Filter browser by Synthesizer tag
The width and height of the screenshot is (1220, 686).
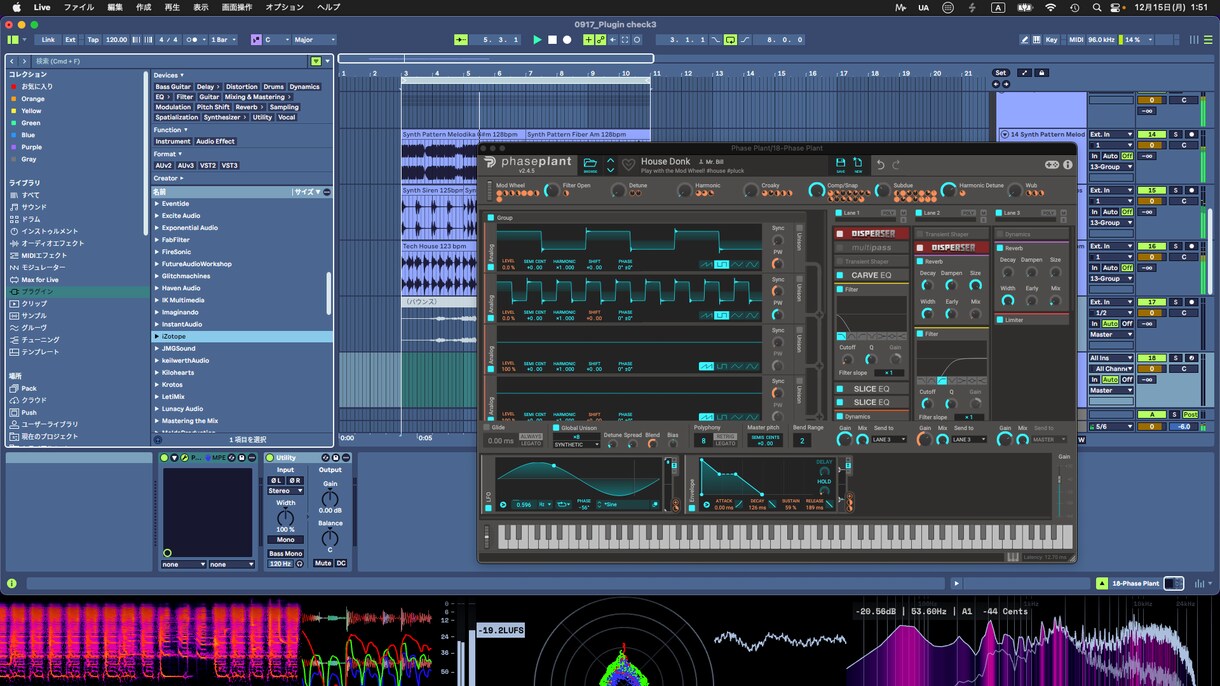point(223,117)
